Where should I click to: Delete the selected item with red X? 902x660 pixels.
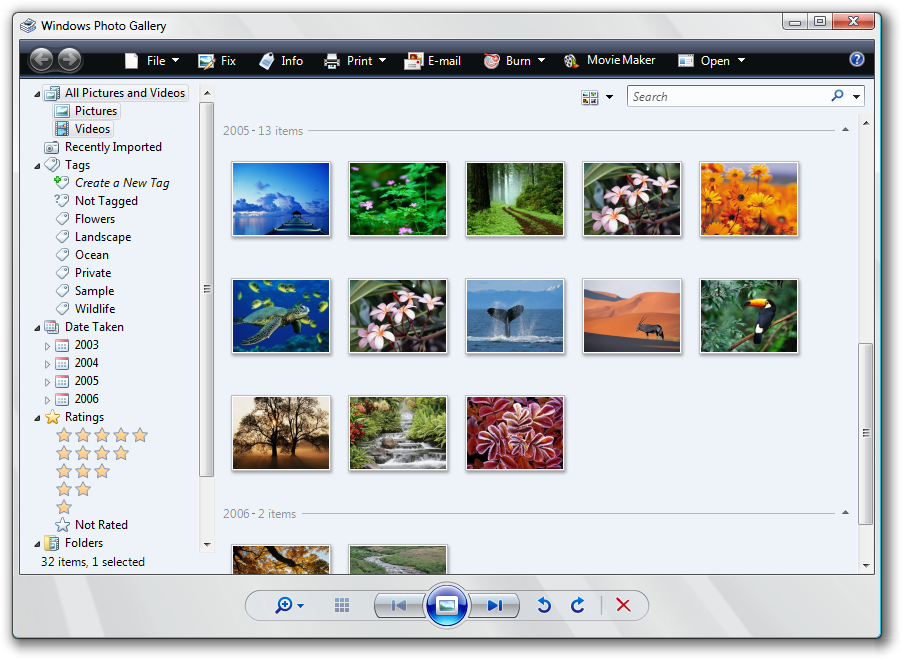623,605
